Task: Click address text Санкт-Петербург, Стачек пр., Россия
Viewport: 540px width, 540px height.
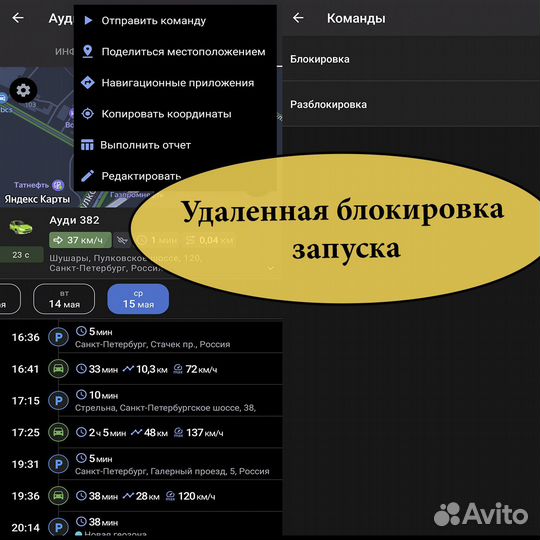Action: click(x=153, y=344)
